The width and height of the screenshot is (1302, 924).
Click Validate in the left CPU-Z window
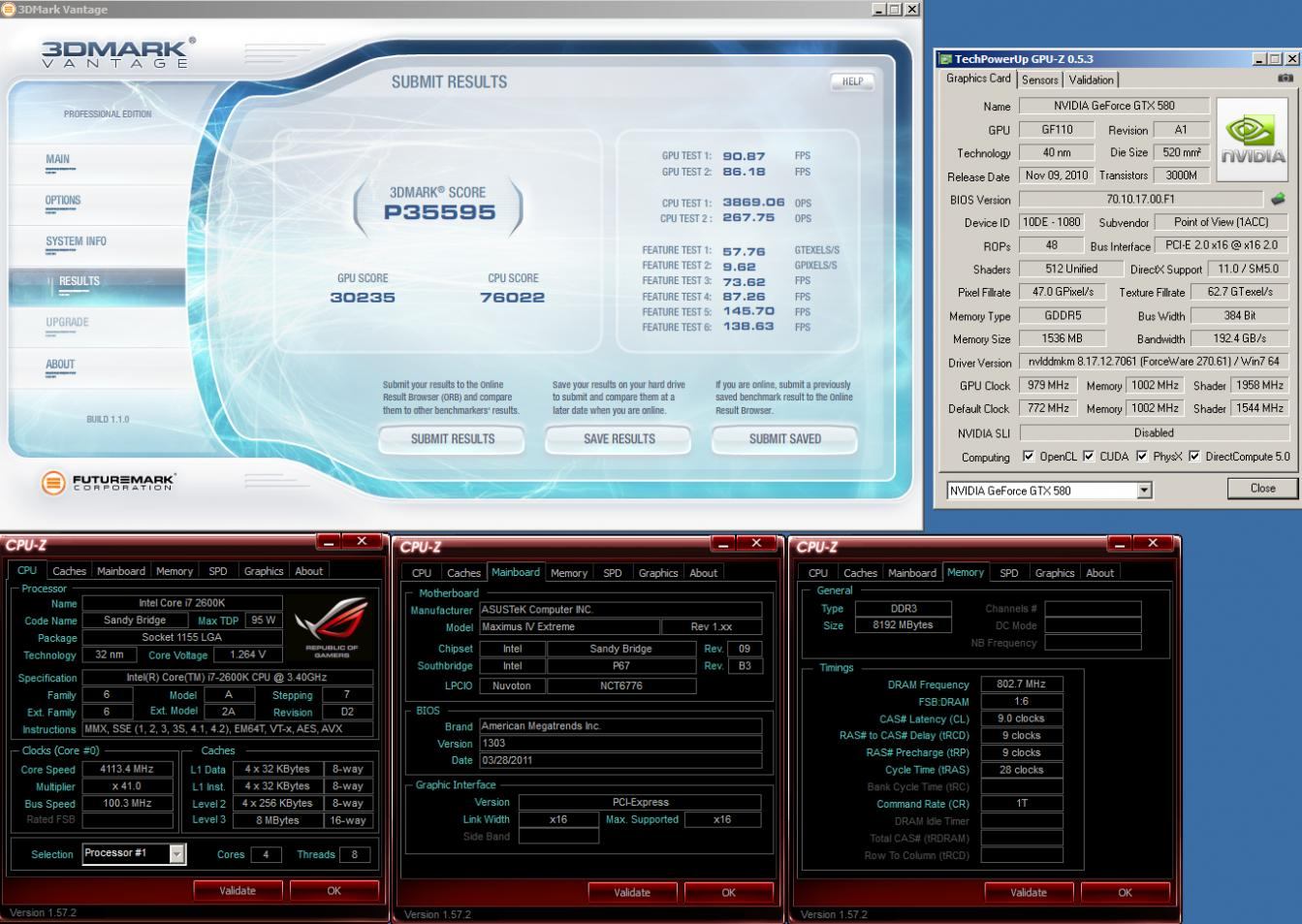click(238, 890)
